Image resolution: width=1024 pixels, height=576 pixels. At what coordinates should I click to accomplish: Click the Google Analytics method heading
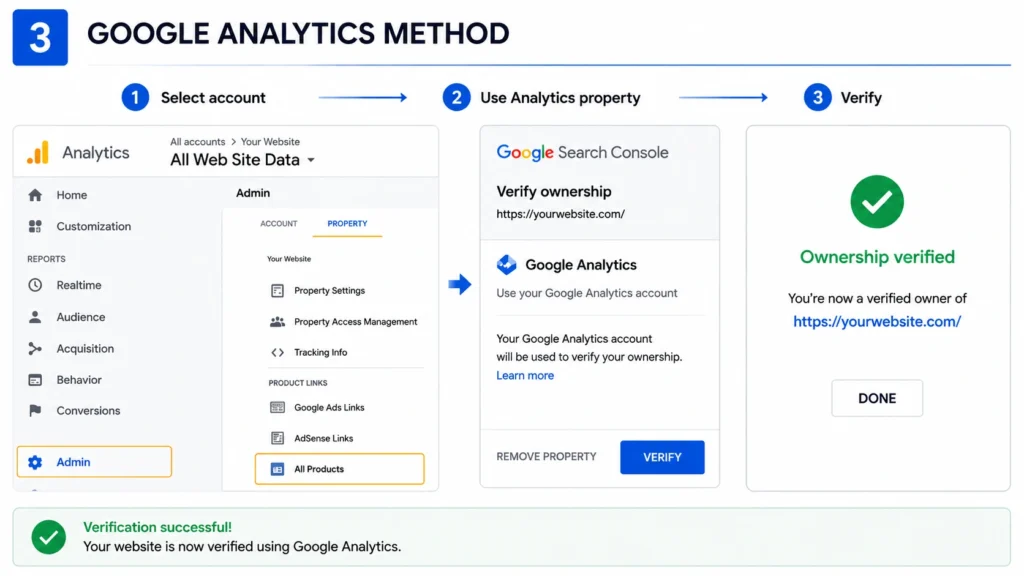[x=581, y=264]
